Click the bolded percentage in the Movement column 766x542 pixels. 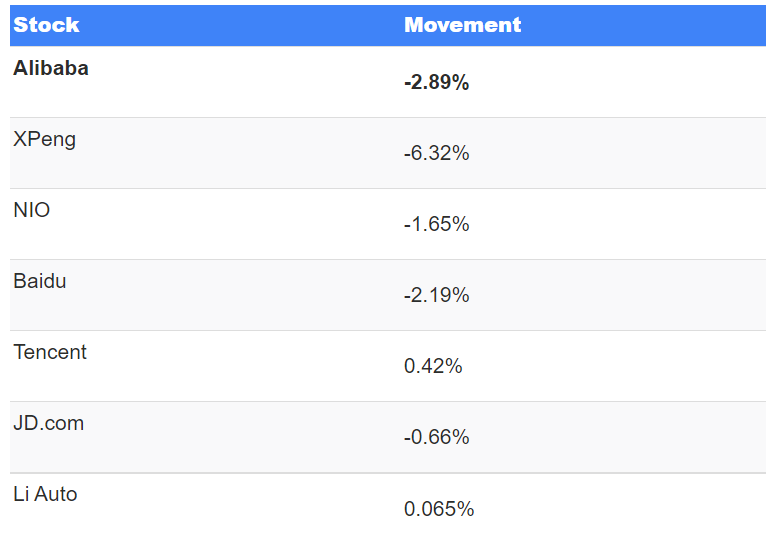[436, 83]
